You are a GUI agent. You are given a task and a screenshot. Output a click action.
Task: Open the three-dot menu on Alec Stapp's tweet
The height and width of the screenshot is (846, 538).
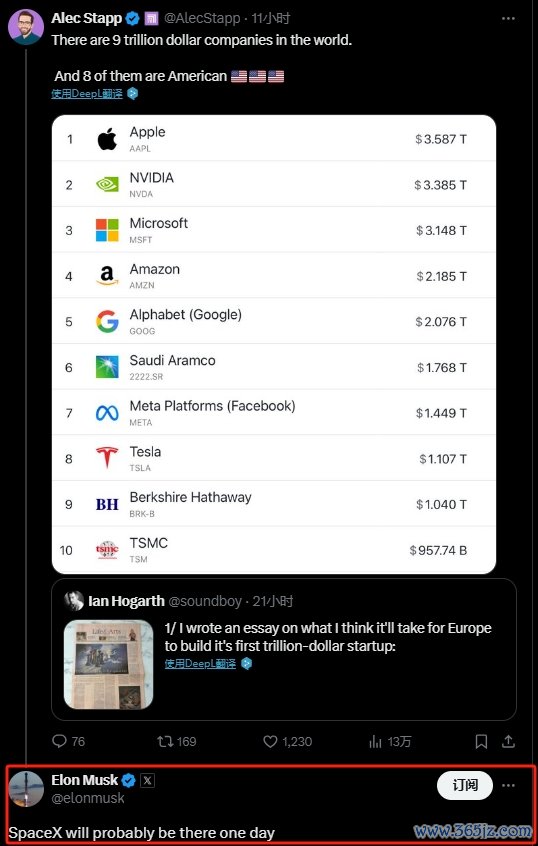(508, 18)
